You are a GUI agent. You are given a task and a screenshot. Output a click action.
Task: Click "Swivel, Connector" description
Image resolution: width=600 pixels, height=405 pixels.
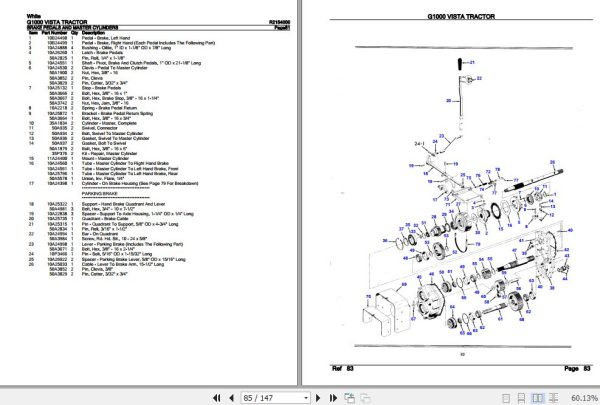[99, 128]
